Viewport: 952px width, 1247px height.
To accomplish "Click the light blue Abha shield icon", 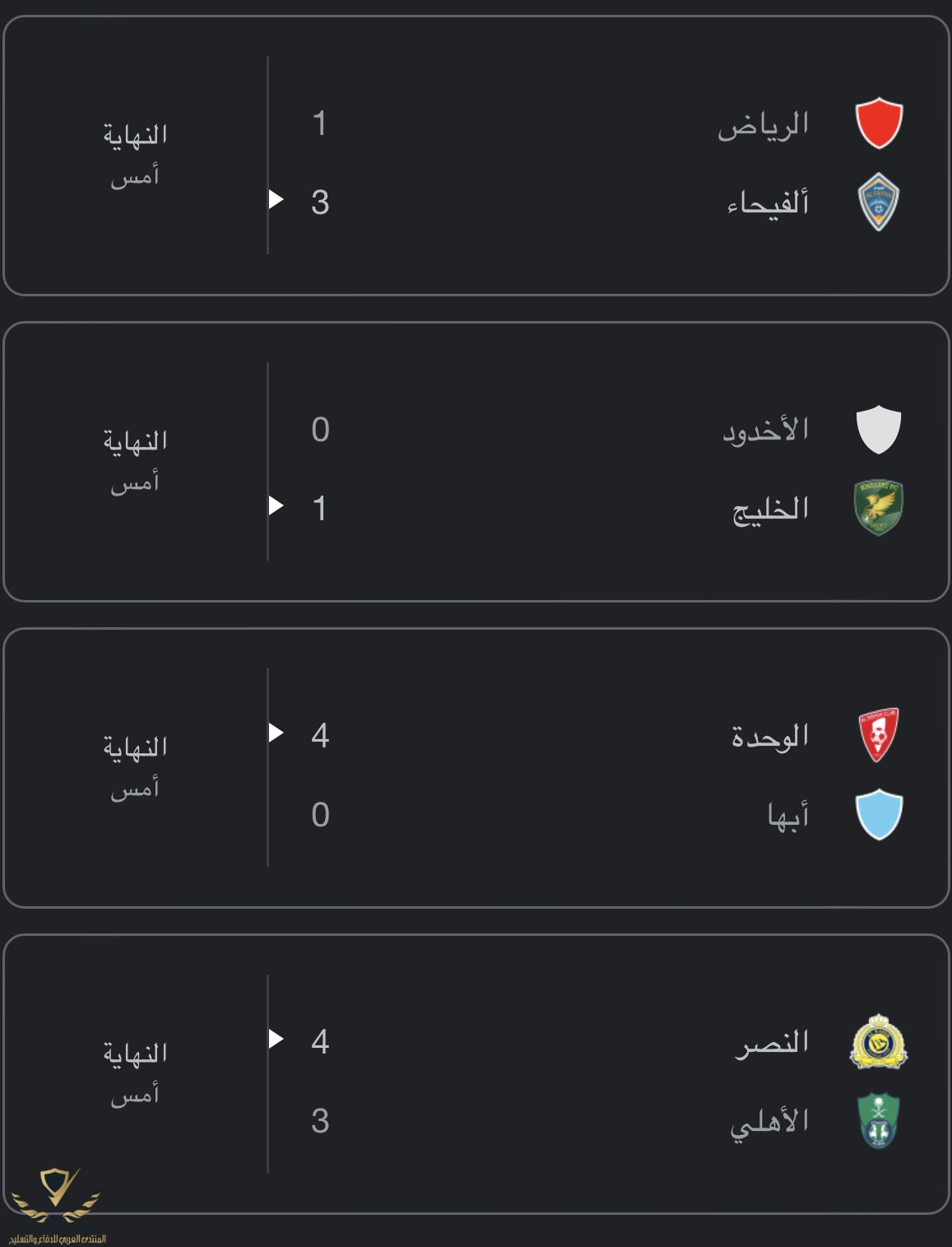I will coord(879,814).
